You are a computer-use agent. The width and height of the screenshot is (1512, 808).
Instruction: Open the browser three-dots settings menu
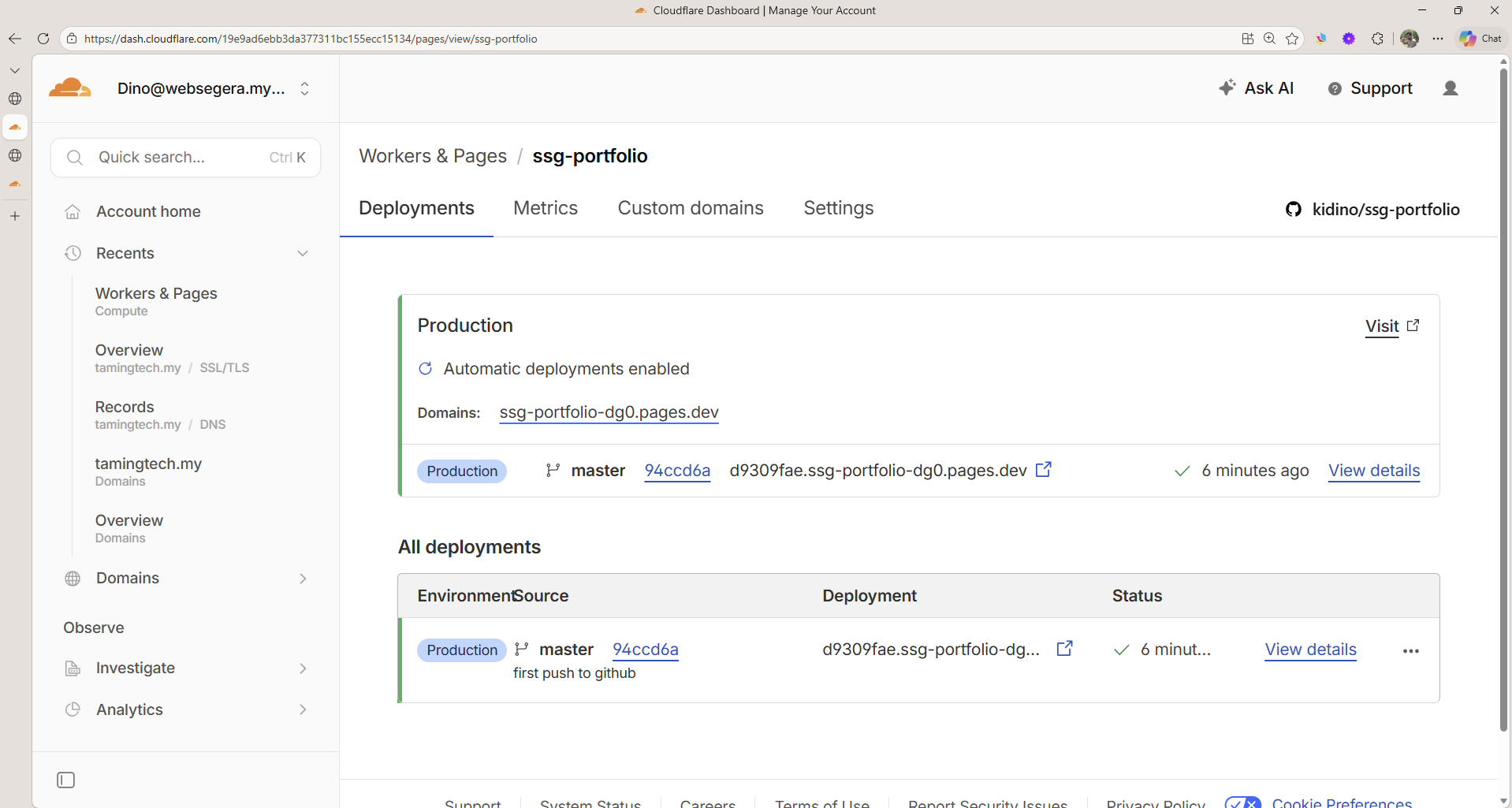(1439, 39)
